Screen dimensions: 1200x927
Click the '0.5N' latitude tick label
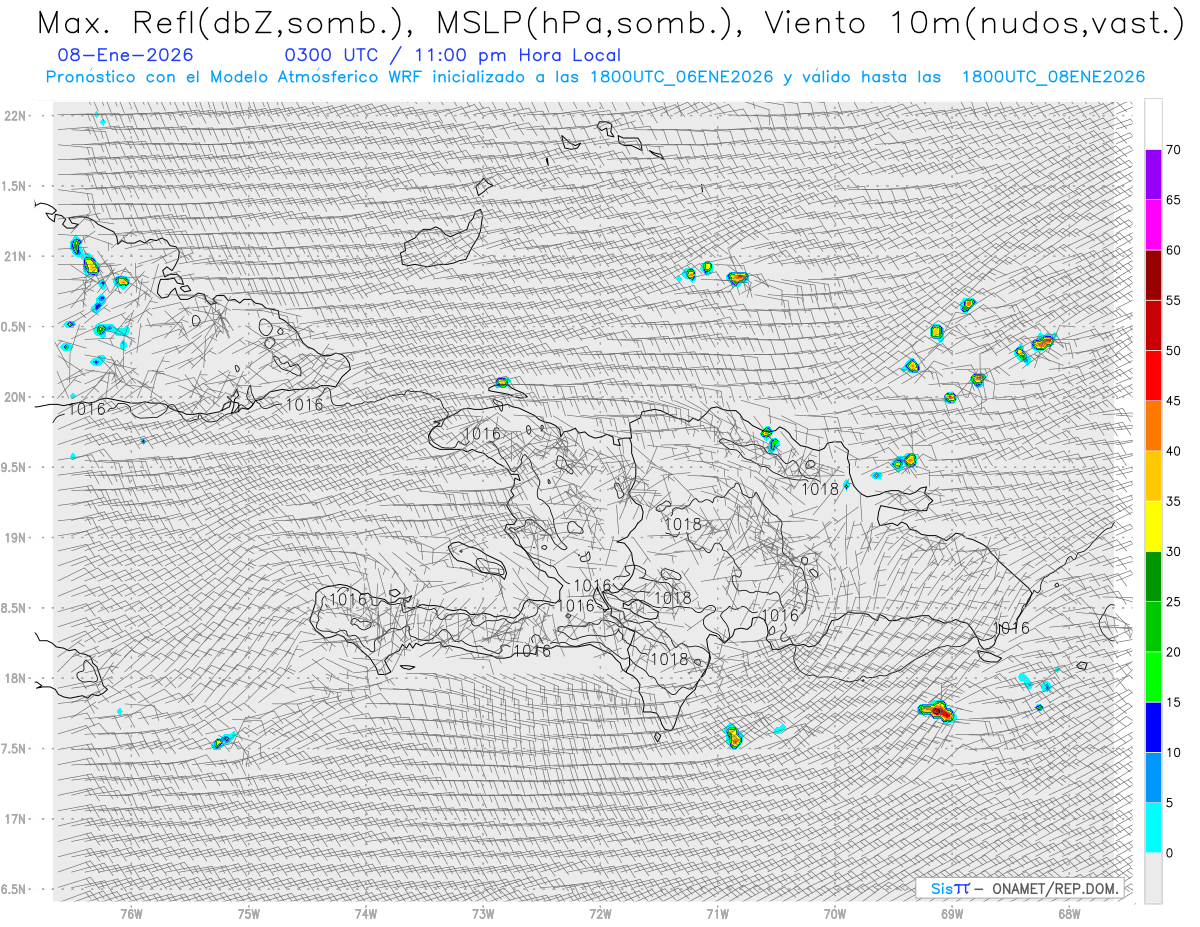[x=14, y=326]
